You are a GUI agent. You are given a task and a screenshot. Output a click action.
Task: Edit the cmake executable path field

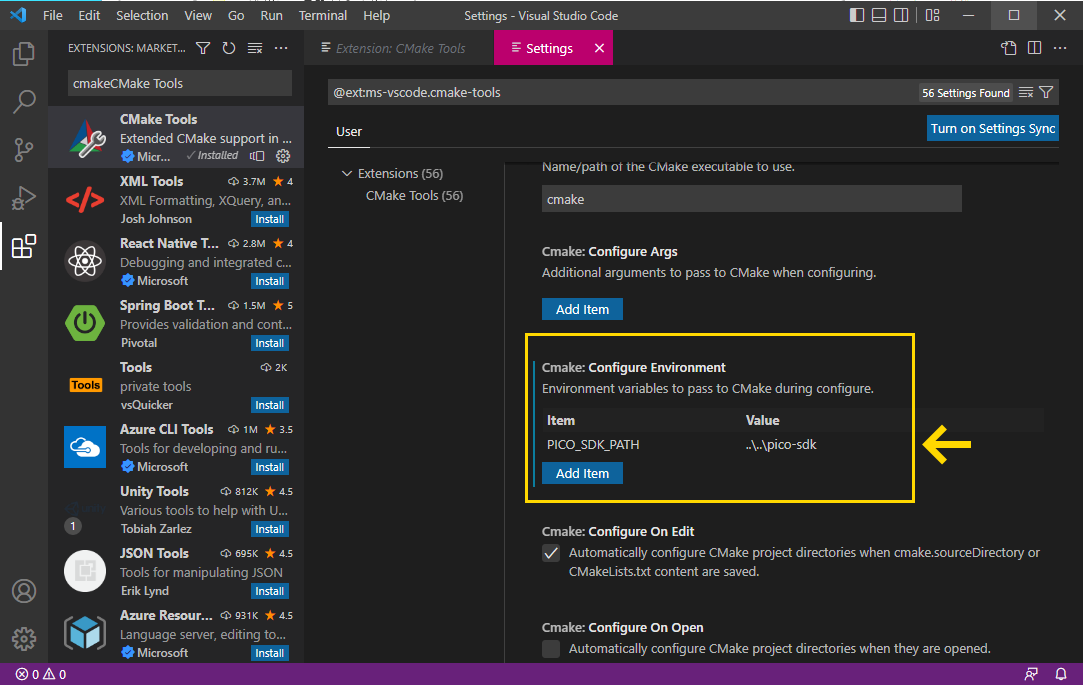[x=751, y=199]
